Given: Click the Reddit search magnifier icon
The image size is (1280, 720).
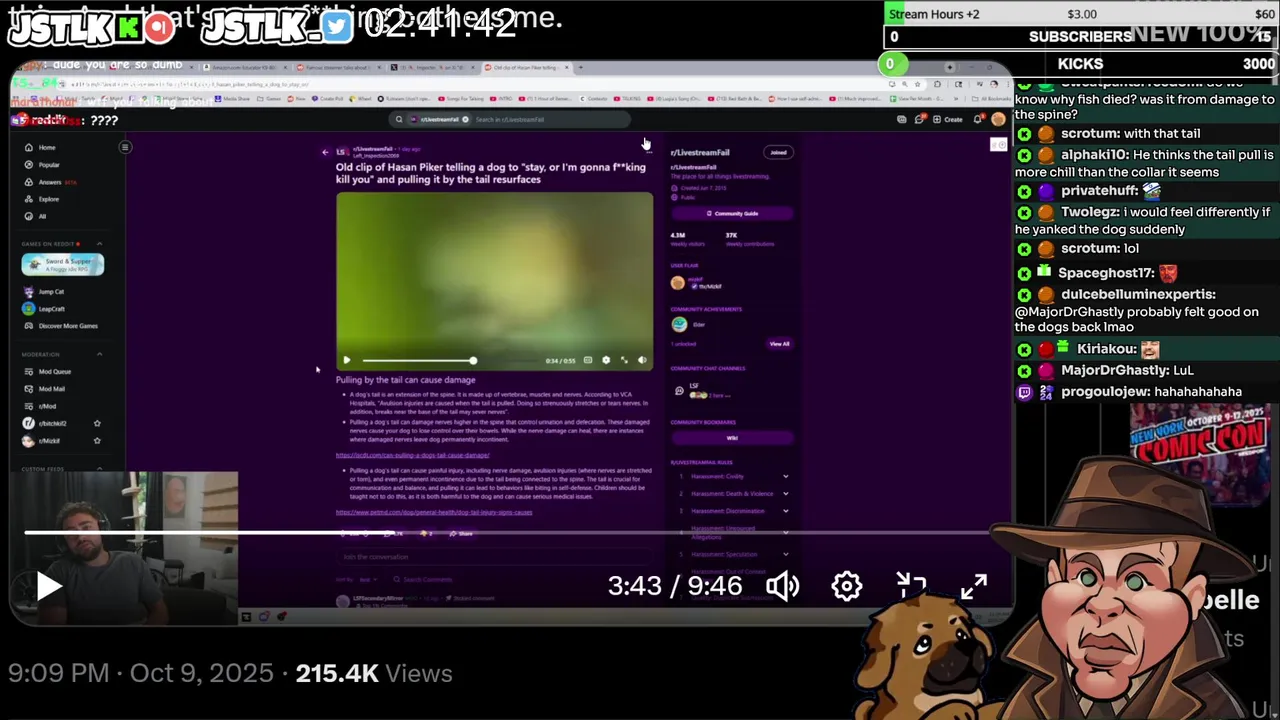Looking at the screenshot, I should 399,119.
